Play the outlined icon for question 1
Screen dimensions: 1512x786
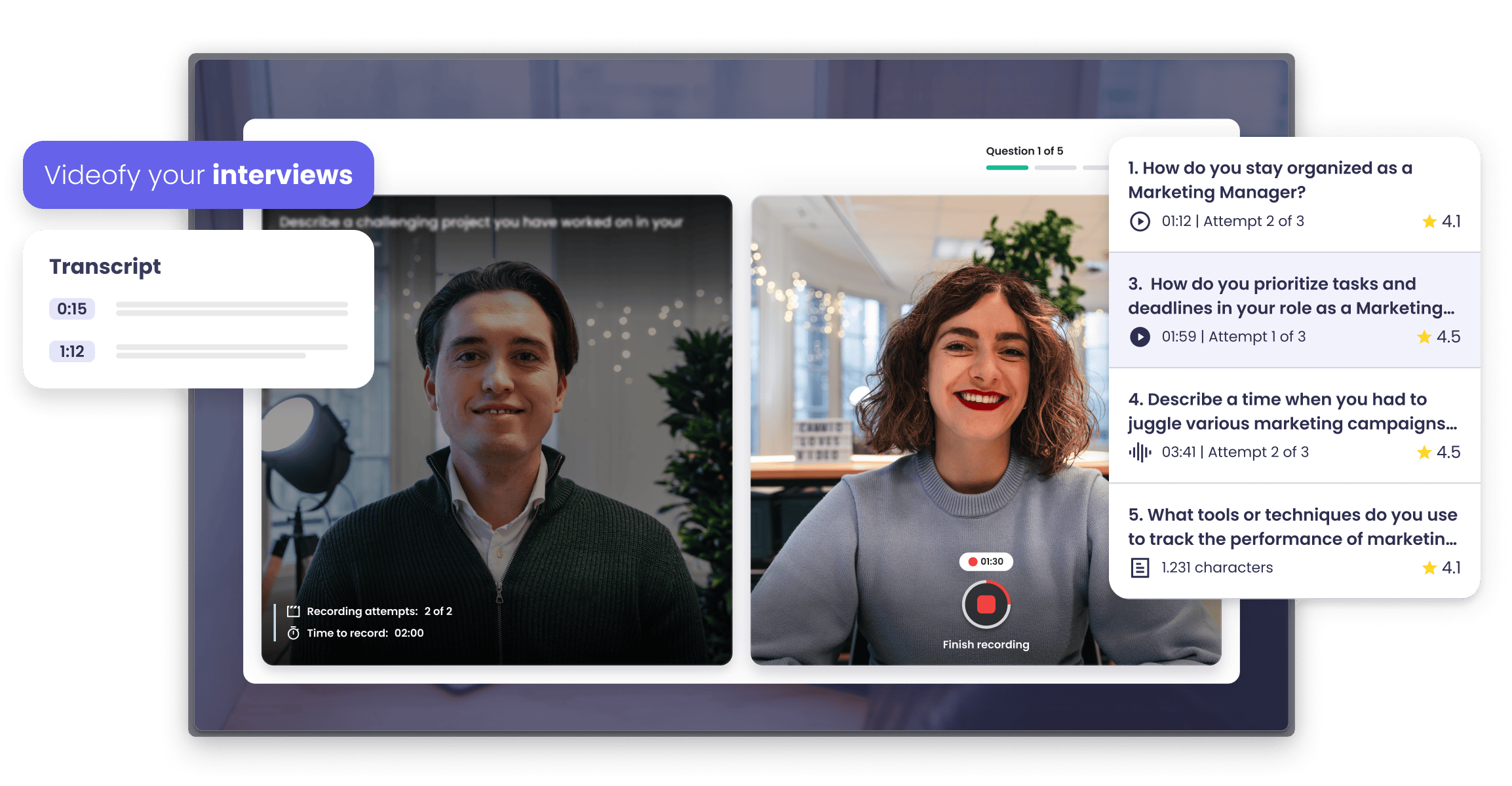(x=1140, y=221)
